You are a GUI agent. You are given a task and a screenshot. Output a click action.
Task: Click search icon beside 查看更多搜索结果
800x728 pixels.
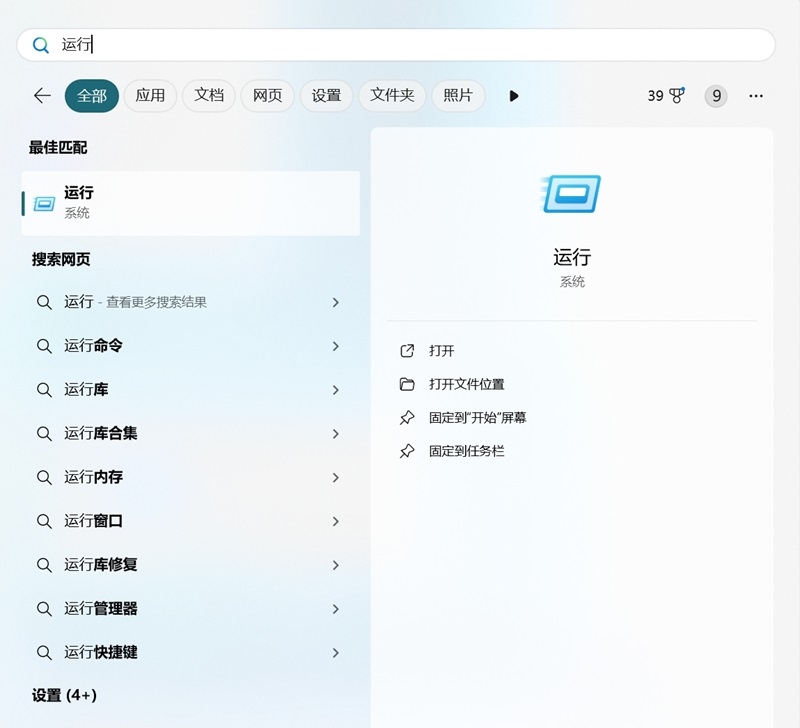[x=44, y=303]
